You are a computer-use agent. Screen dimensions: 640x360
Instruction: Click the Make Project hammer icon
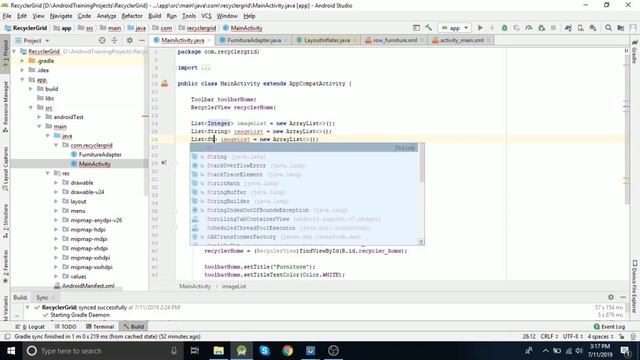tap(428, 28)
